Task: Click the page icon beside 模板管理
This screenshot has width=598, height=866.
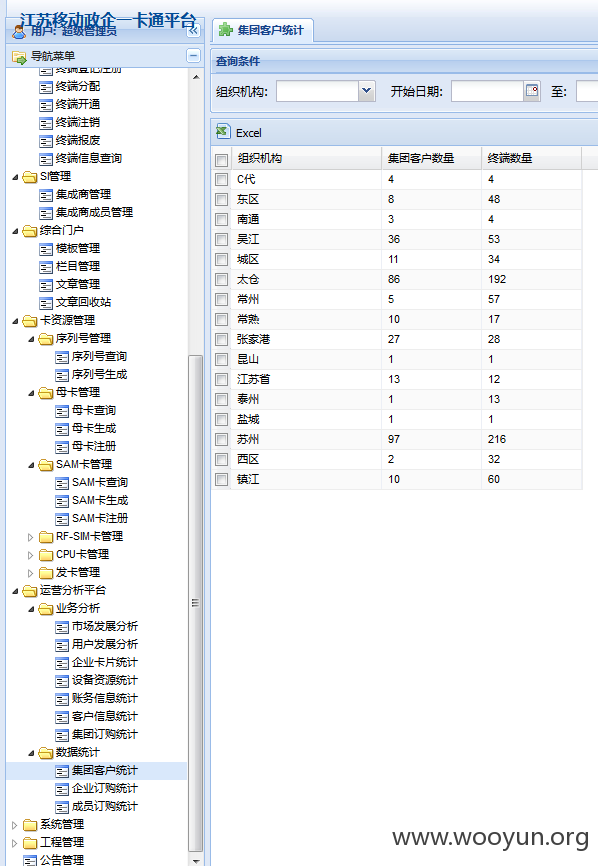Action: (x=46, y=249)
